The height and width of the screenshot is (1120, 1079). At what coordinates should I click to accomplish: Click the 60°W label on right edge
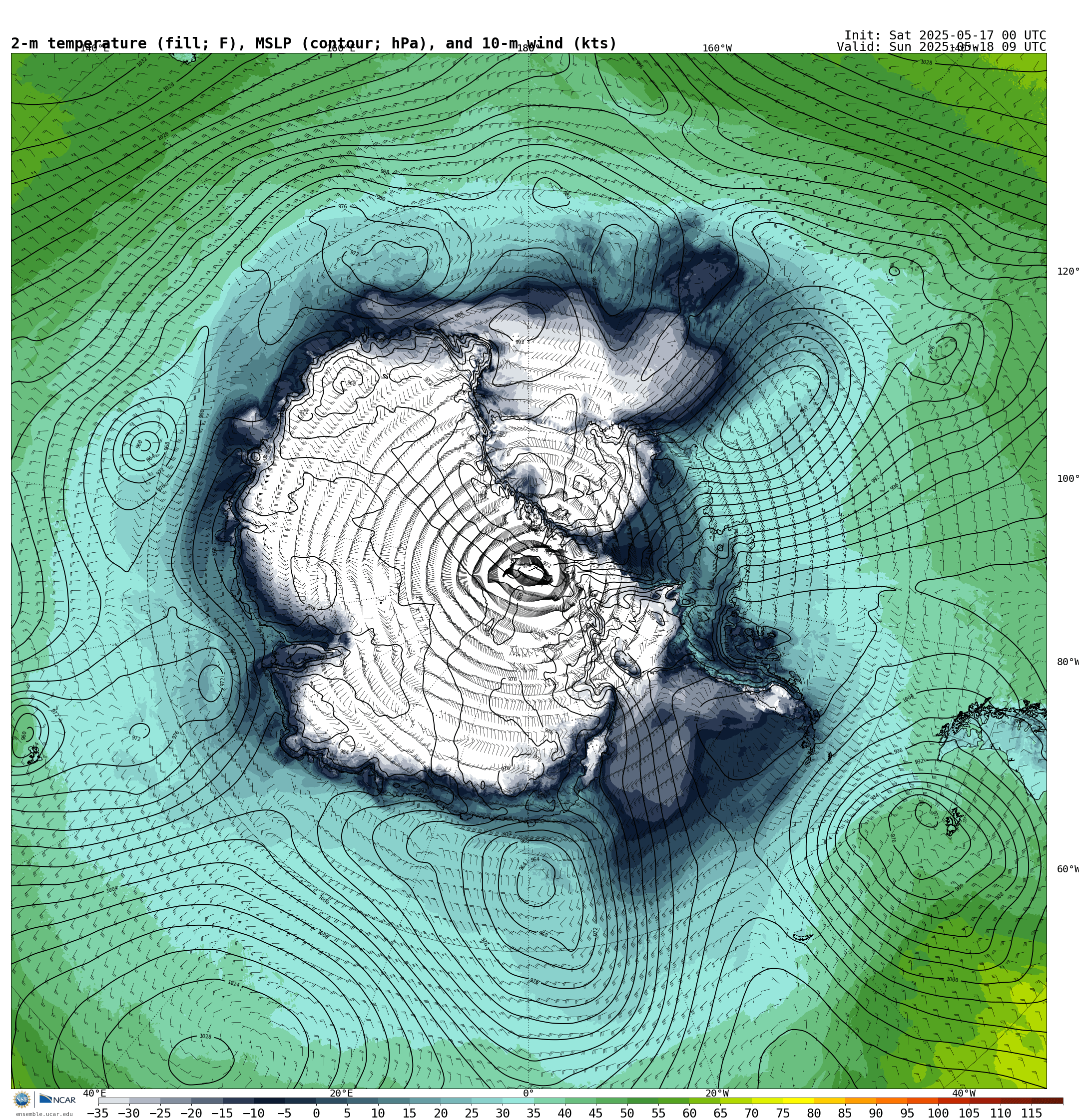click(x=1068, y=869)
